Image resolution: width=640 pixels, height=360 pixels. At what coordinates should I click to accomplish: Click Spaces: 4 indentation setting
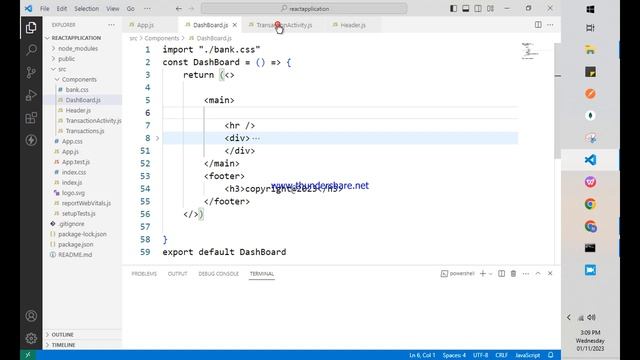tap(454, 355)
